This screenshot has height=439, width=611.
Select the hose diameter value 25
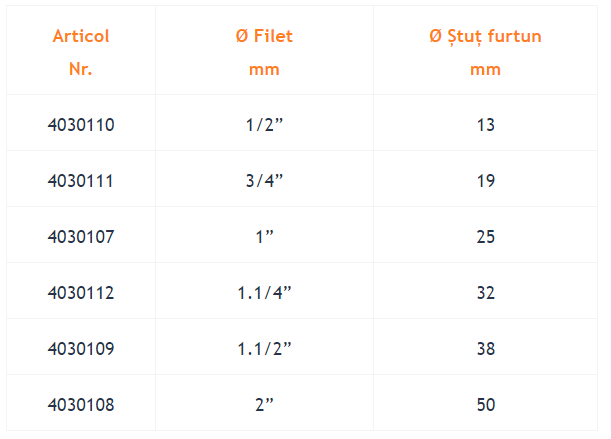486,237
